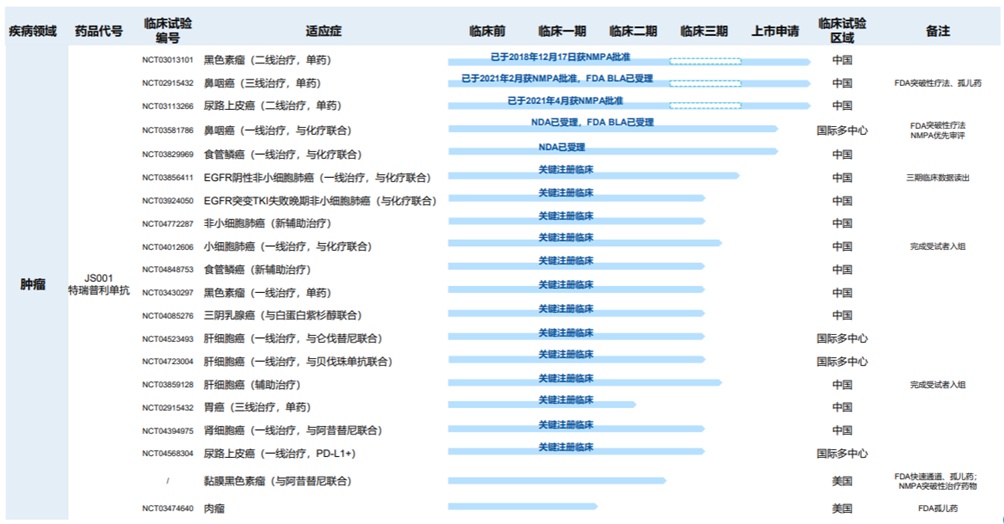Select the JS001 特瑞普利单抗 drug cell

[99, 284]
